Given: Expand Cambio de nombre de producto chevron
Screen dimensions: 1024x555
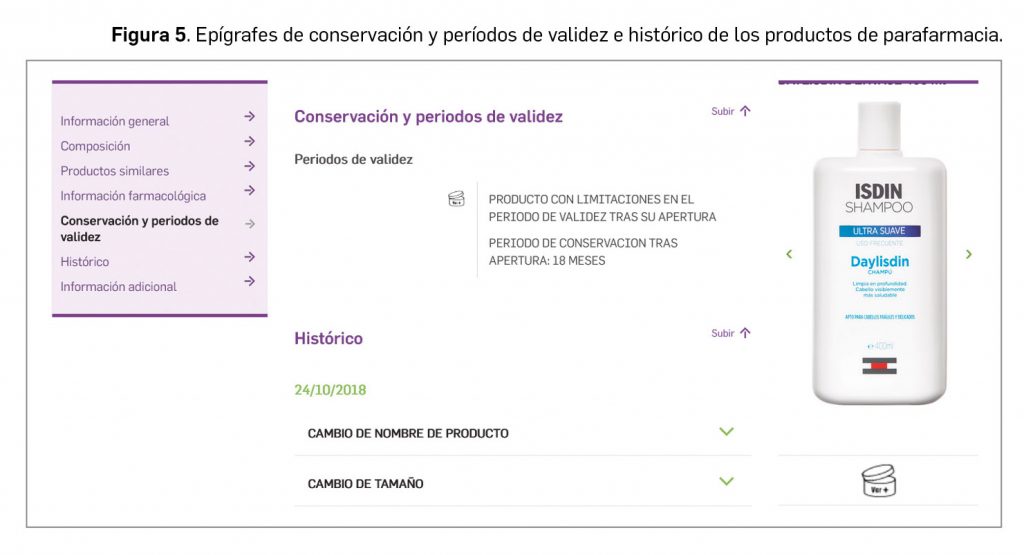Looking at the screenshot, I should pos(727,432).
